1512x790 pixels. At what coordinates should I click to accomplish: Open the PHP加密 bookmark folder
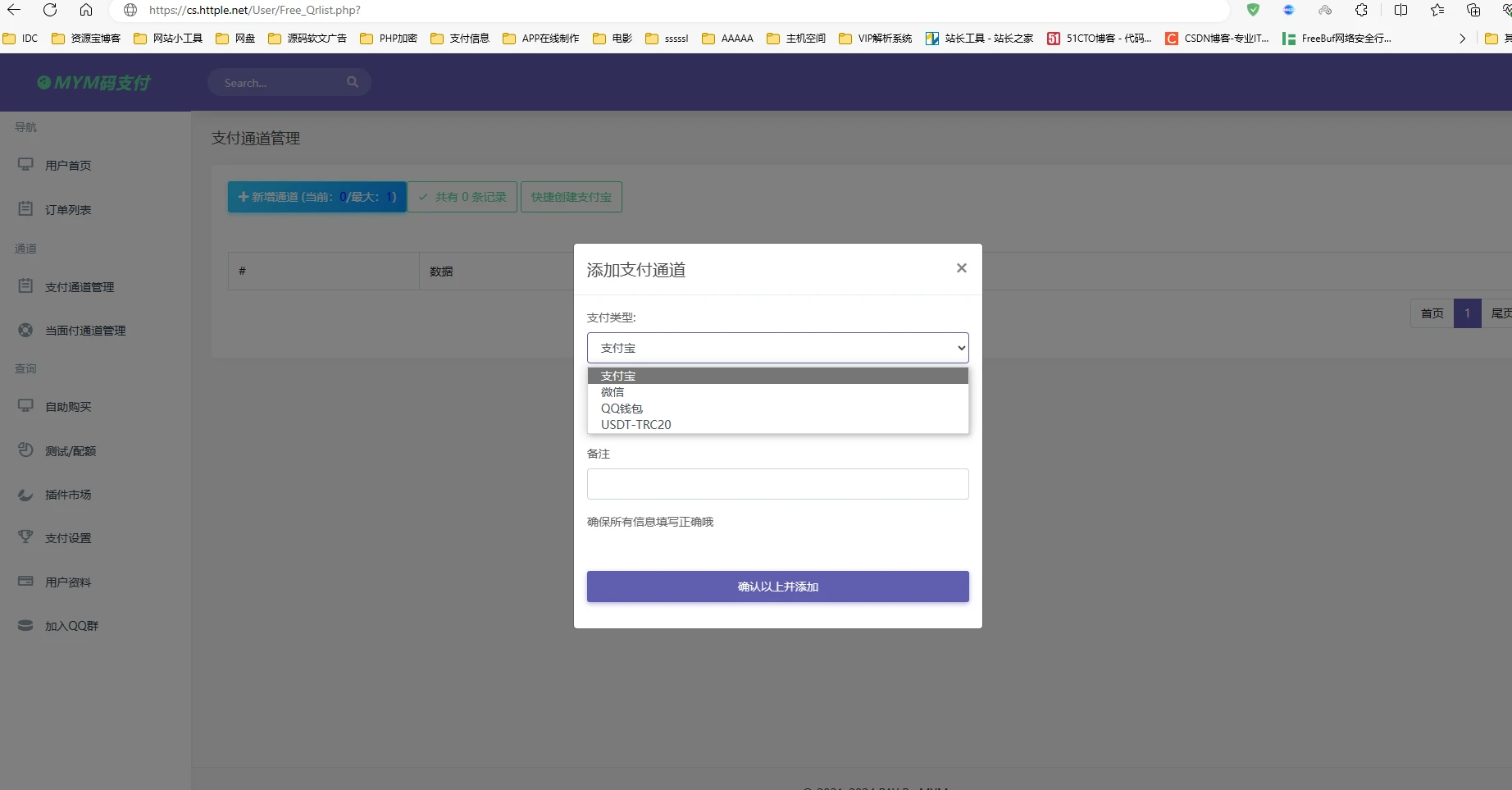[x=389, y=39]
